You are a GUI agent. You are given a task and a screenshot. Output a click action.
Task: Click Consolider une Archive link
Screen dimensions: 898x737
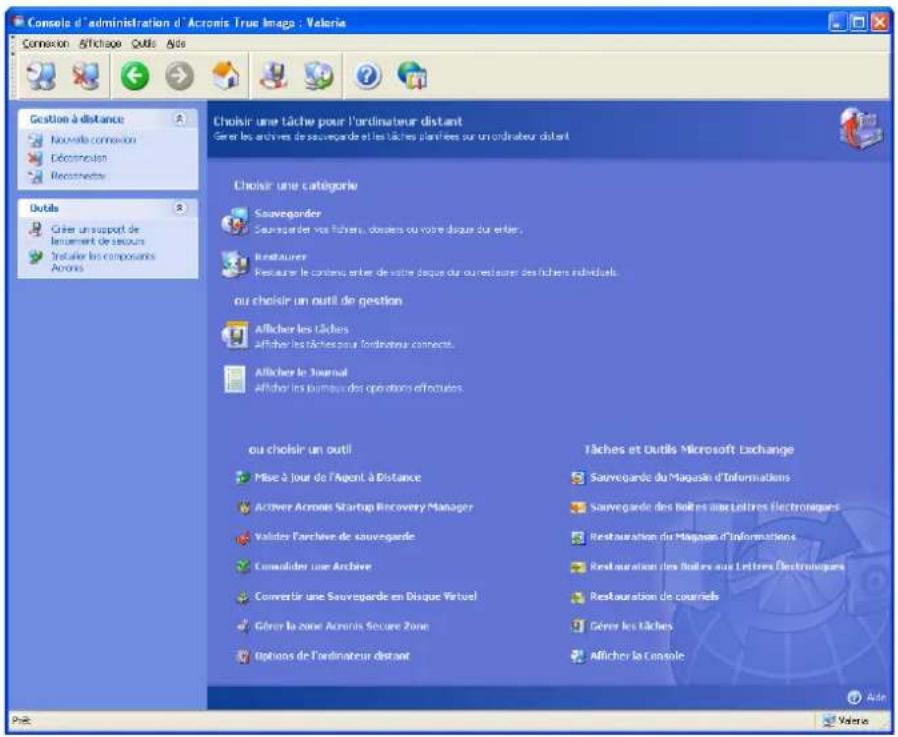coord(313,567)
